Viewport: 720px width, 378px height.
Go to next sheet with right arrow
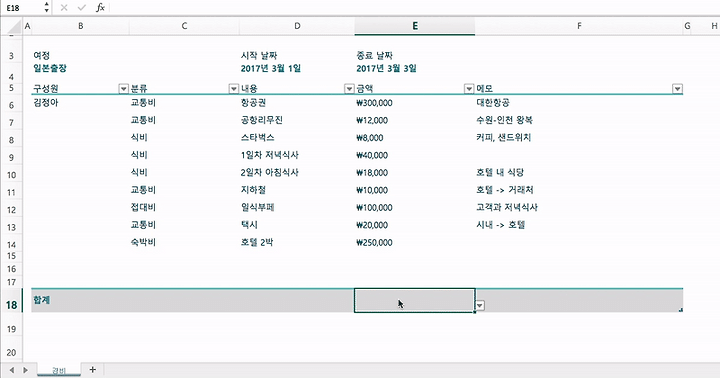[x=26, y=370]
